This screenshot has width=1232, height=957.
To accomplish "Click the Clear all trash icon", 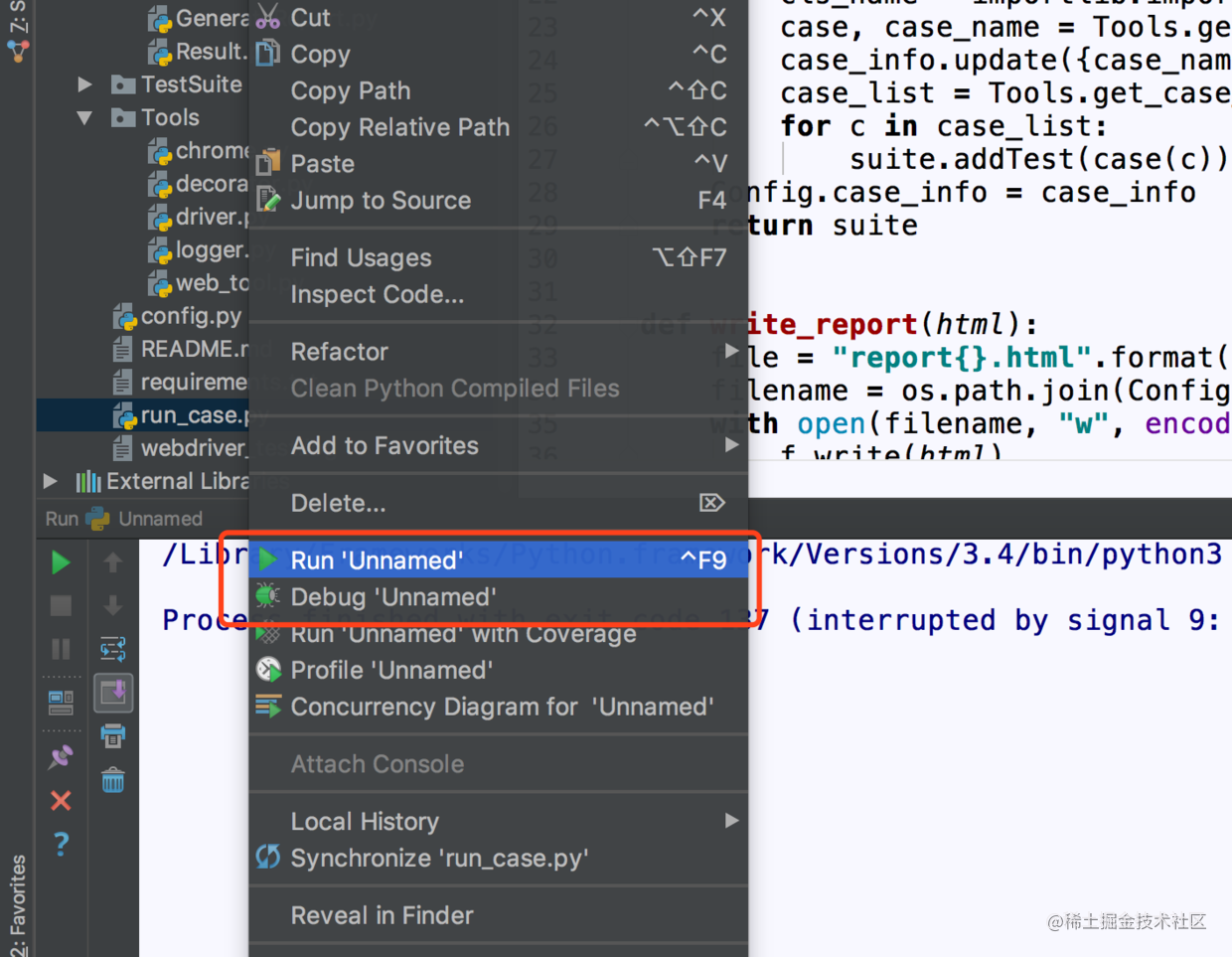I will (x=113, y=780).
